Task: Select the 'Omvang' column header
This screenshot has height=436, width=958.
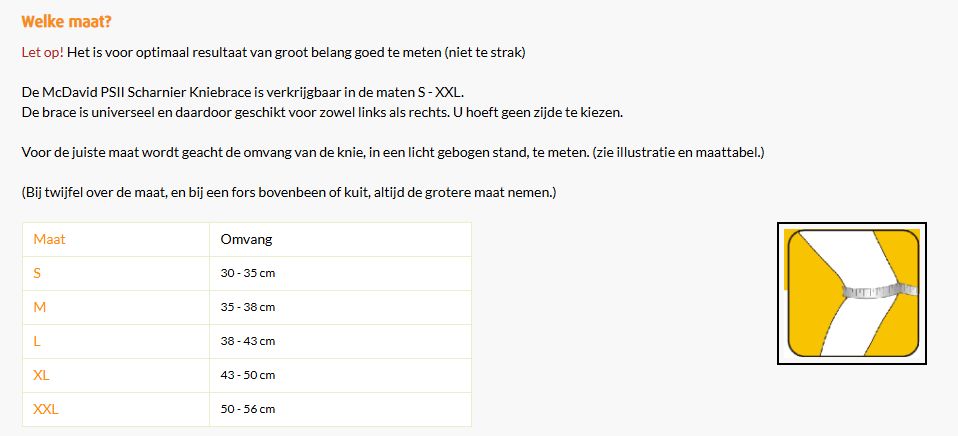Action: 246,239
